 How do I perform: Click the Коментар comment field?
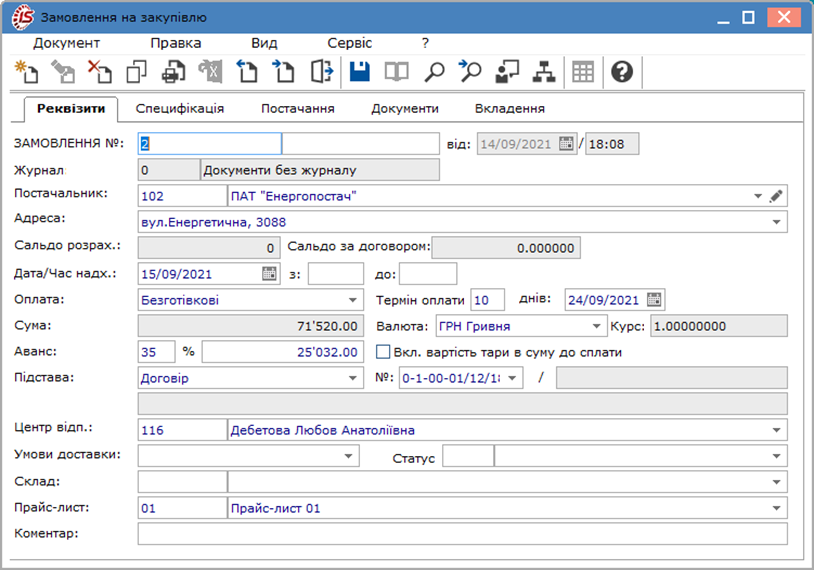[463, 534]
